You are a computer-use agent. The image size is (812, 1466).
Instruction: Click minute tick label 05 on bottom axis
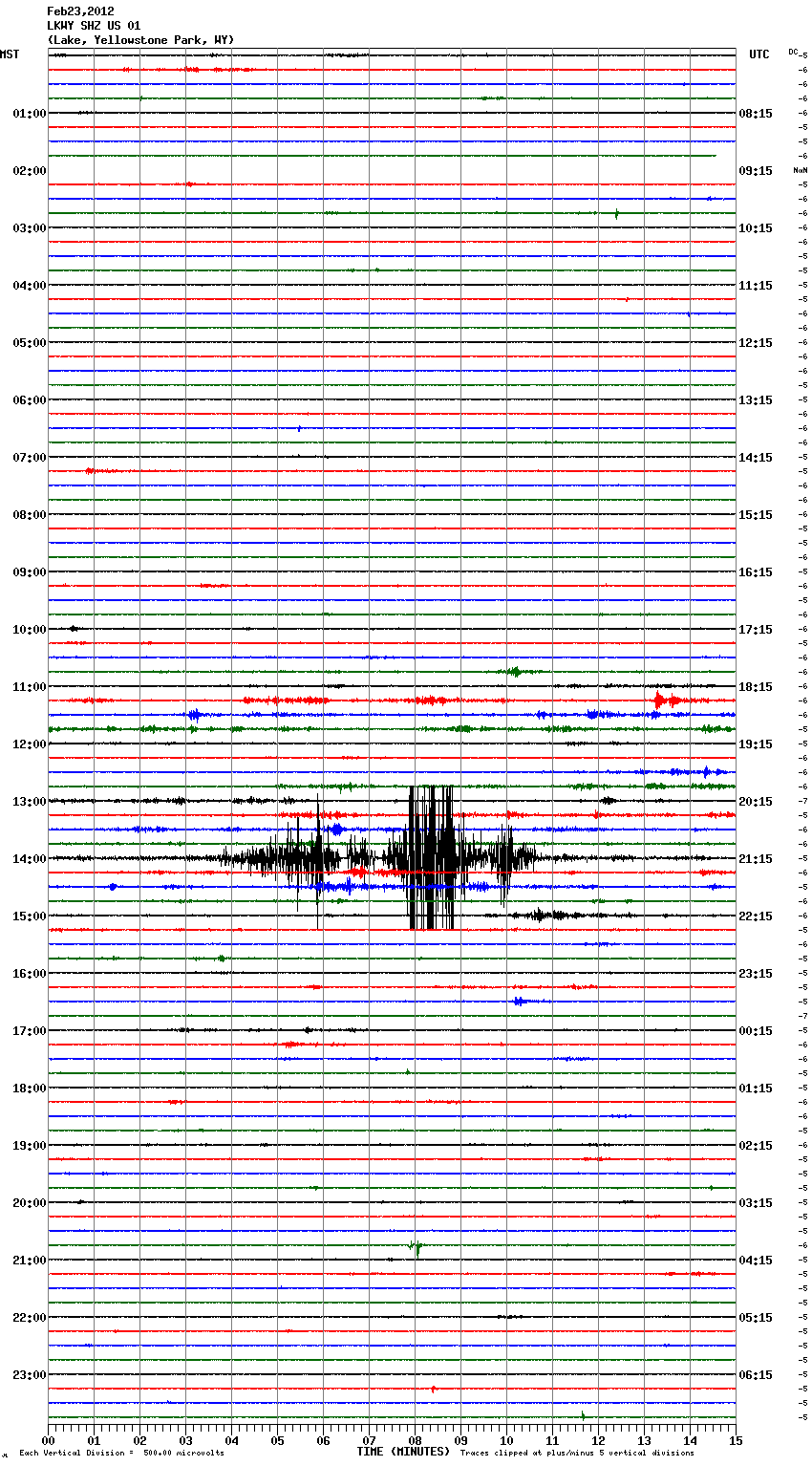click(x=277, y=1440)
